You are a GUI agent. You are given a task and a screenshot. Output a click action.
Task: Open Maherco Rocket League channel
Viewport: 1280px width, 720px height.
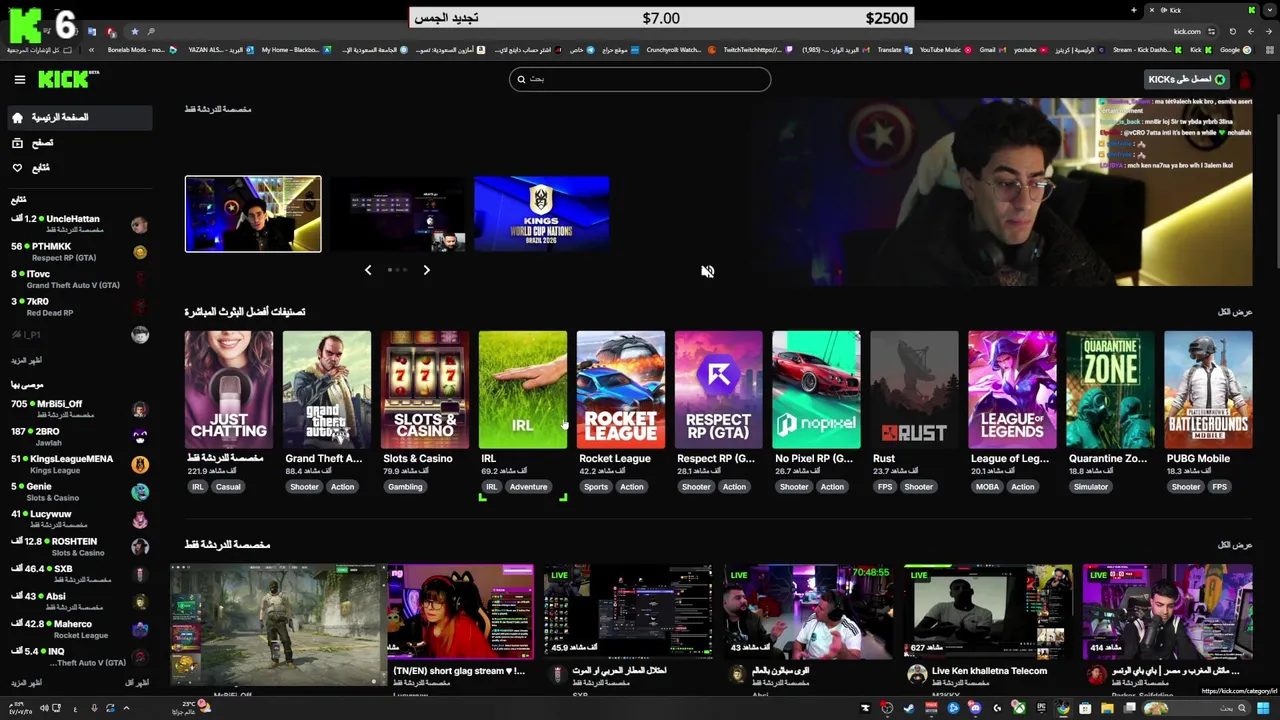(x=79, y=629)
